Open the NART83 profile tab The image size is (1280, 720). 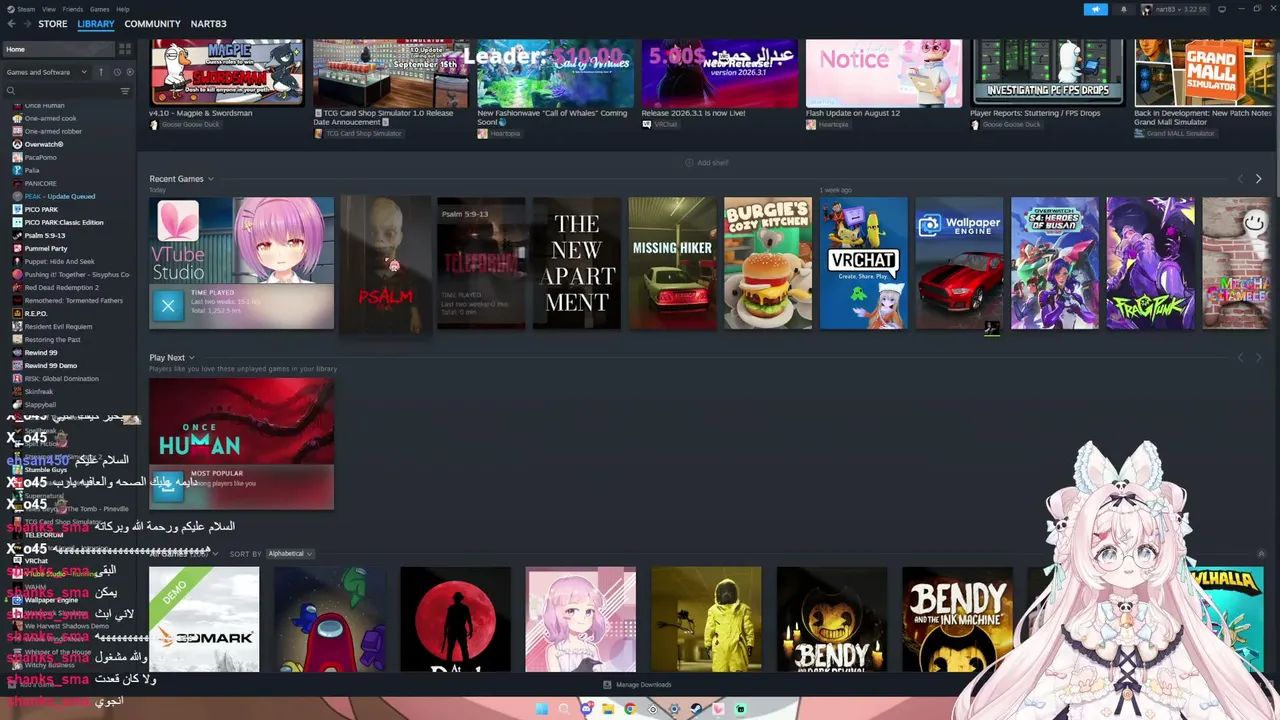209,24
